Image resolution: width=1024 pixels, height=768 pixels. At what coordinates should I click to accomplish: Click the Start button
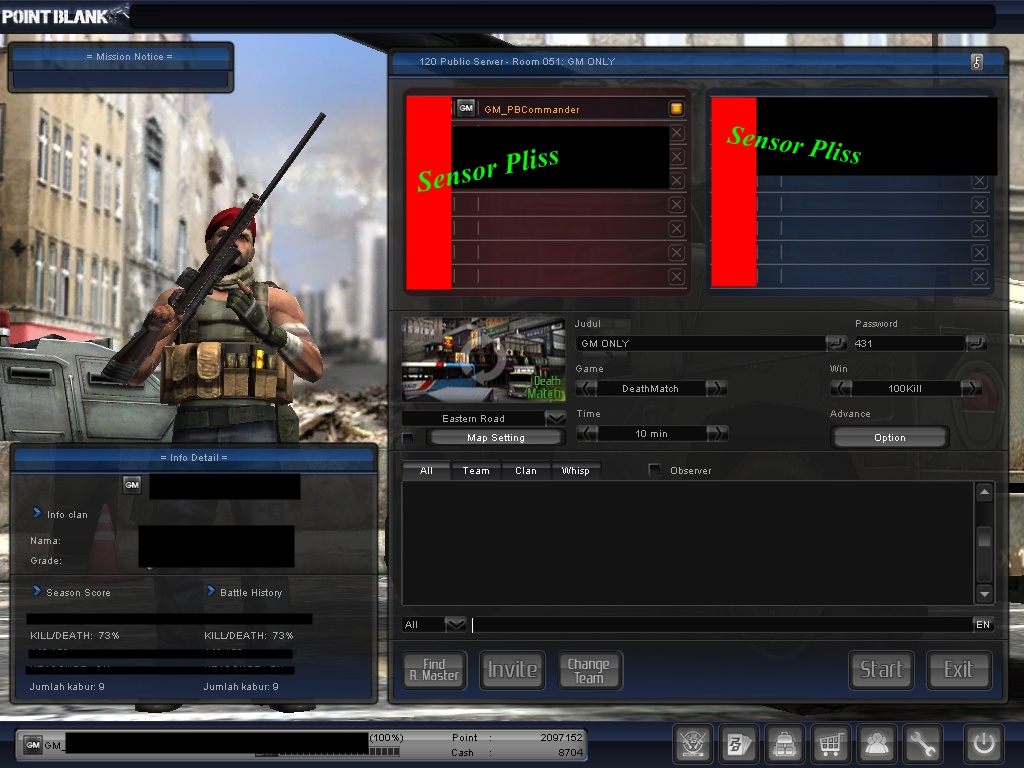[x=881, y=670]
